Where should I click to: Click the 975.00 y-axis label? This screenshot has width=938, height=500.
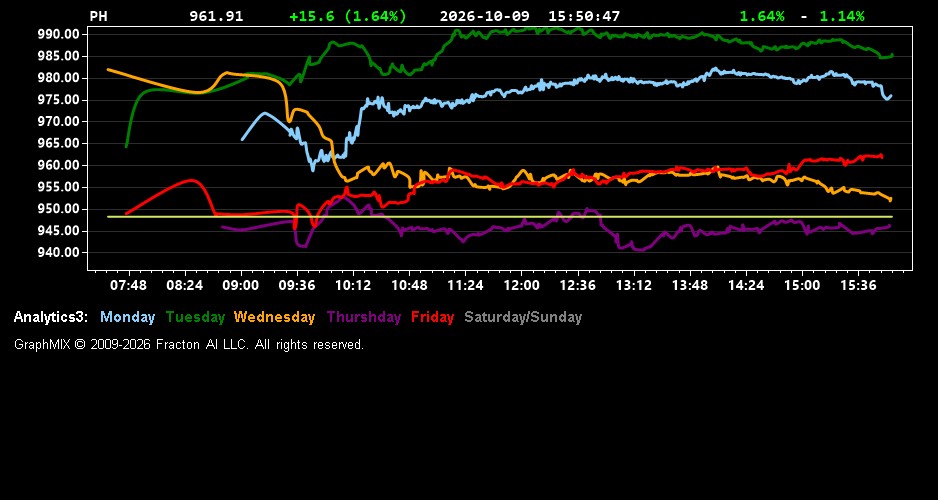pos(58,100)
